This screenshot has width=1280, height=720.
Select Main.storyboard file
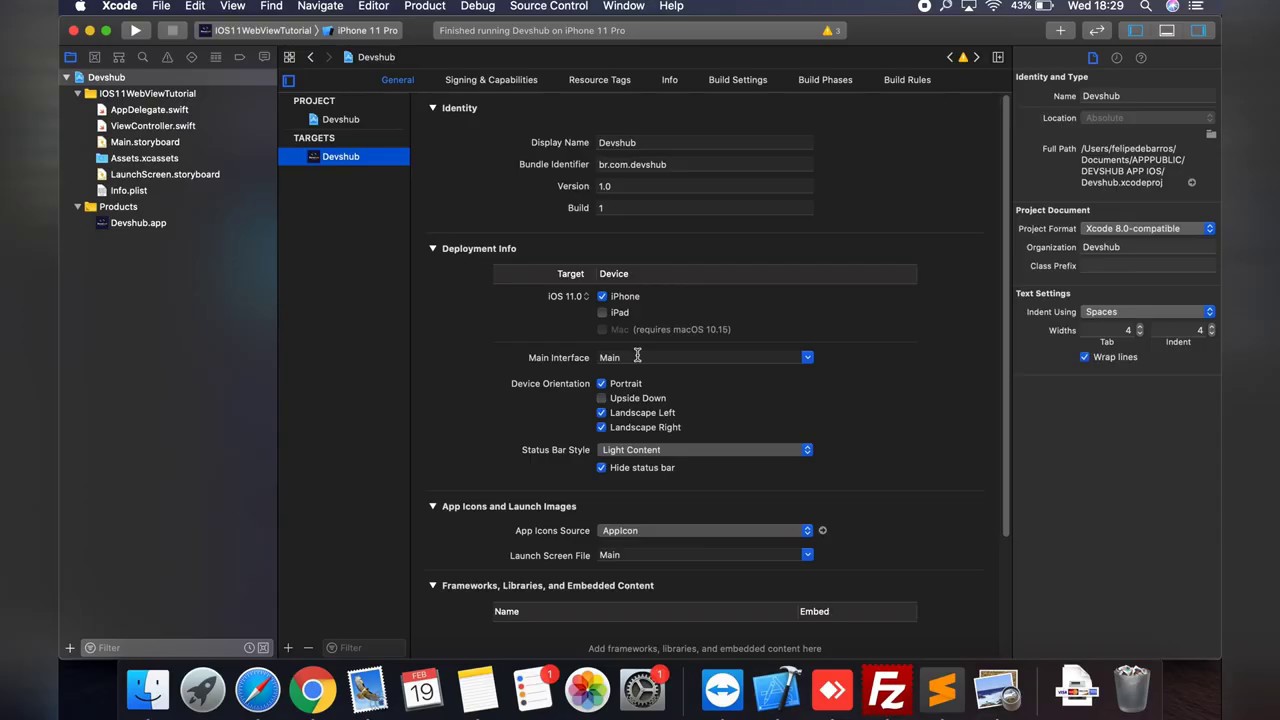[145, 142]
